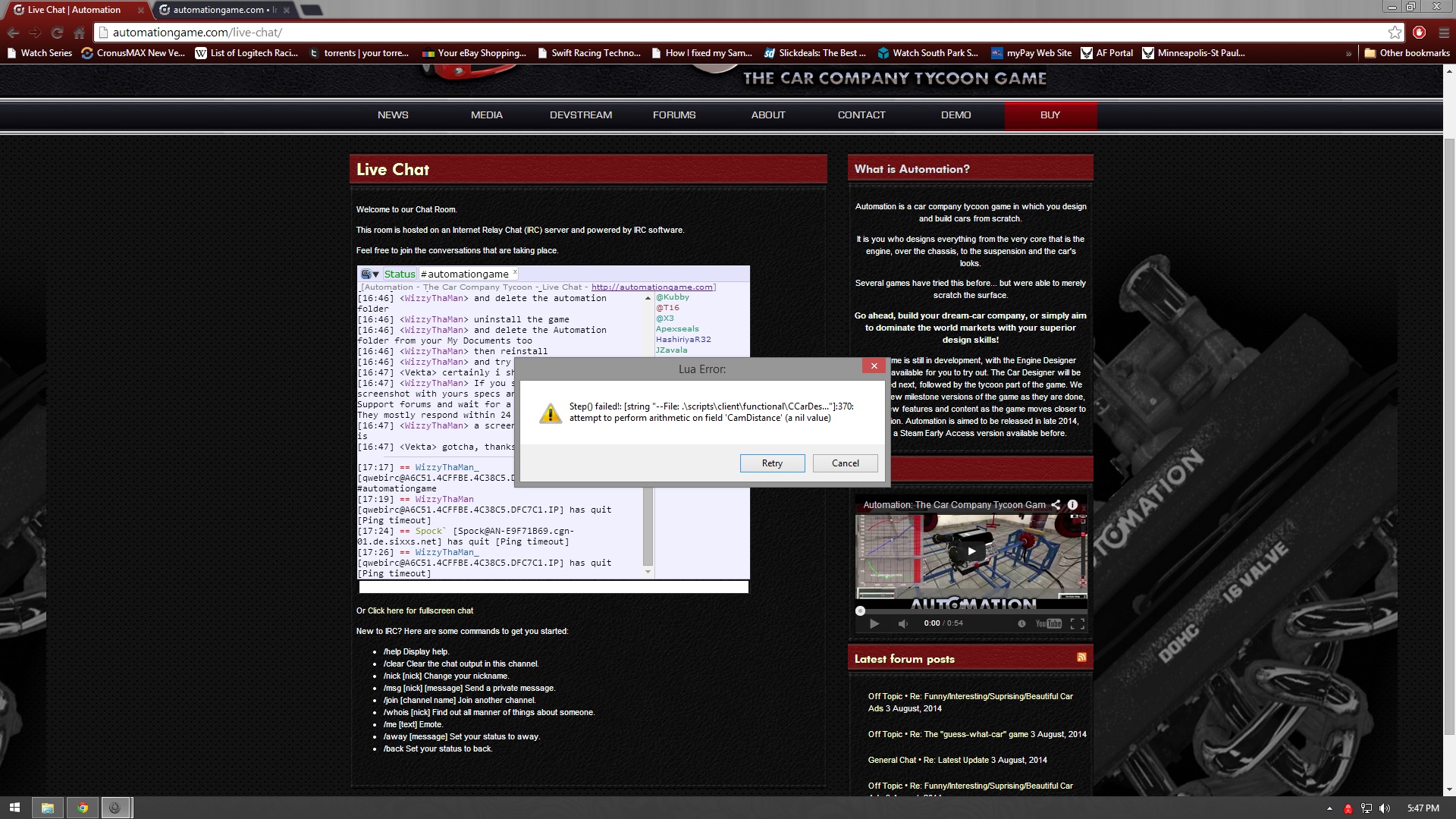1456x819 pixels.
Task: Go back with the browser back arrow
Action: [13, 33]
